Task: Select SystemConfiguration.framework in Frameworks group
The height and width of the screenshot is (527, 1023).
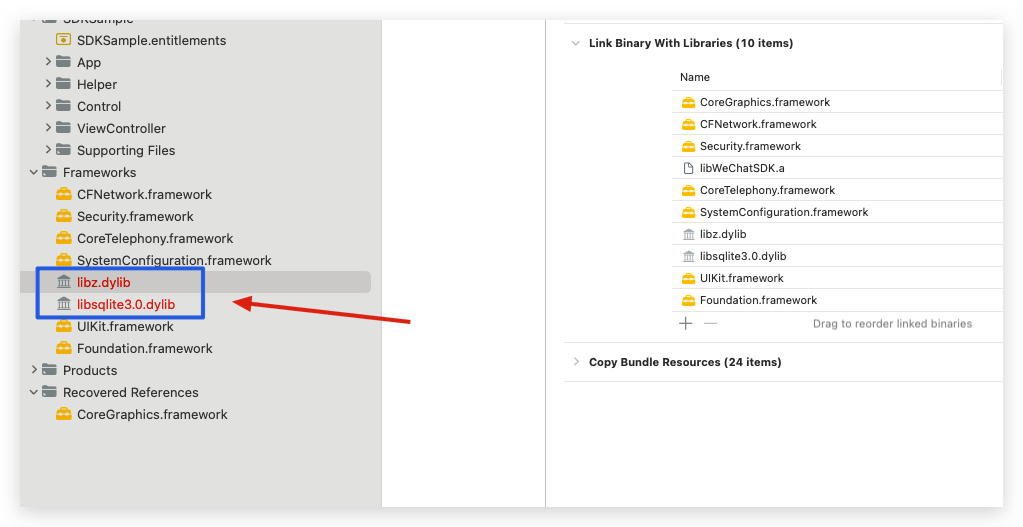Action: click(174, 260)
